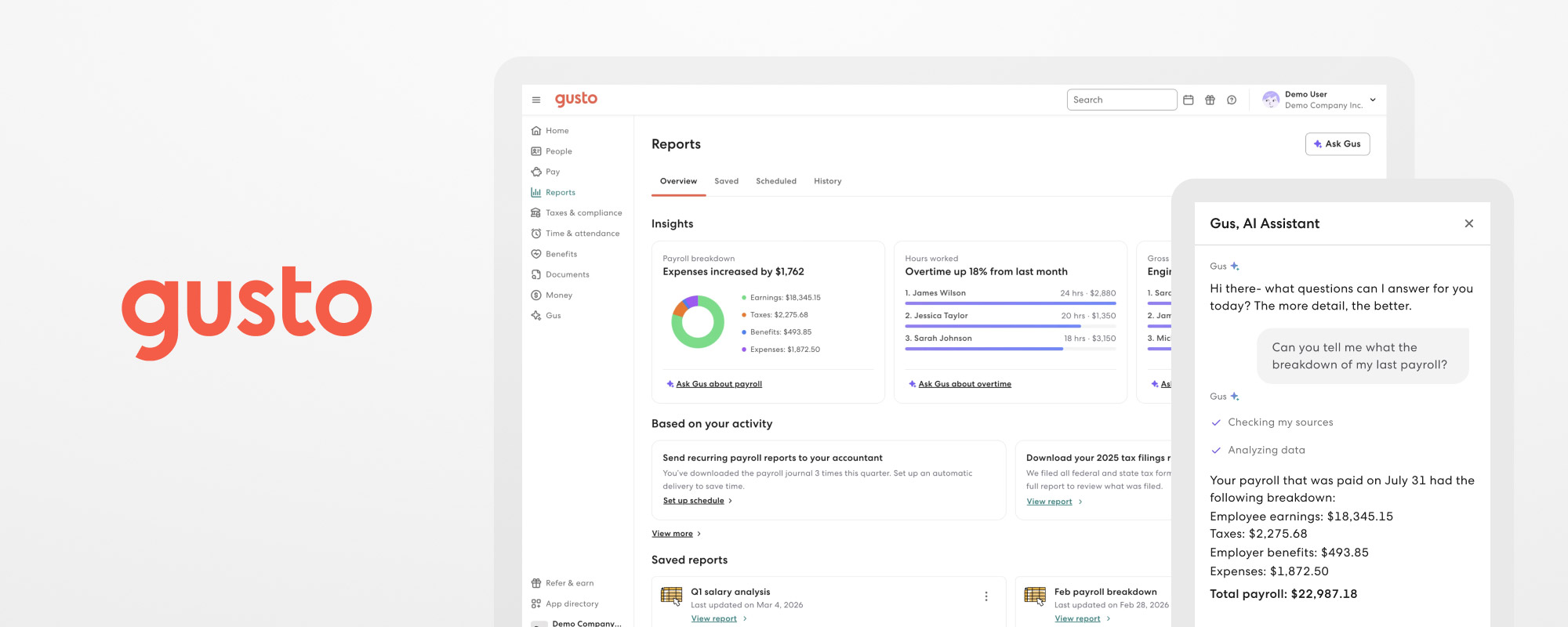This screenshot has width=1568, height=627.
Task: Click the View more link
Action: 673,534
